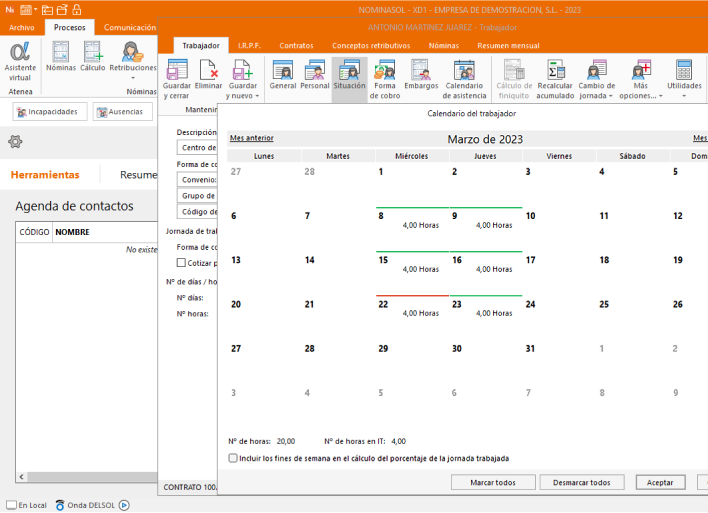708x513 pixels.
Task: Expand Utilidades dropdown arrow
Action: coord(684,96)
